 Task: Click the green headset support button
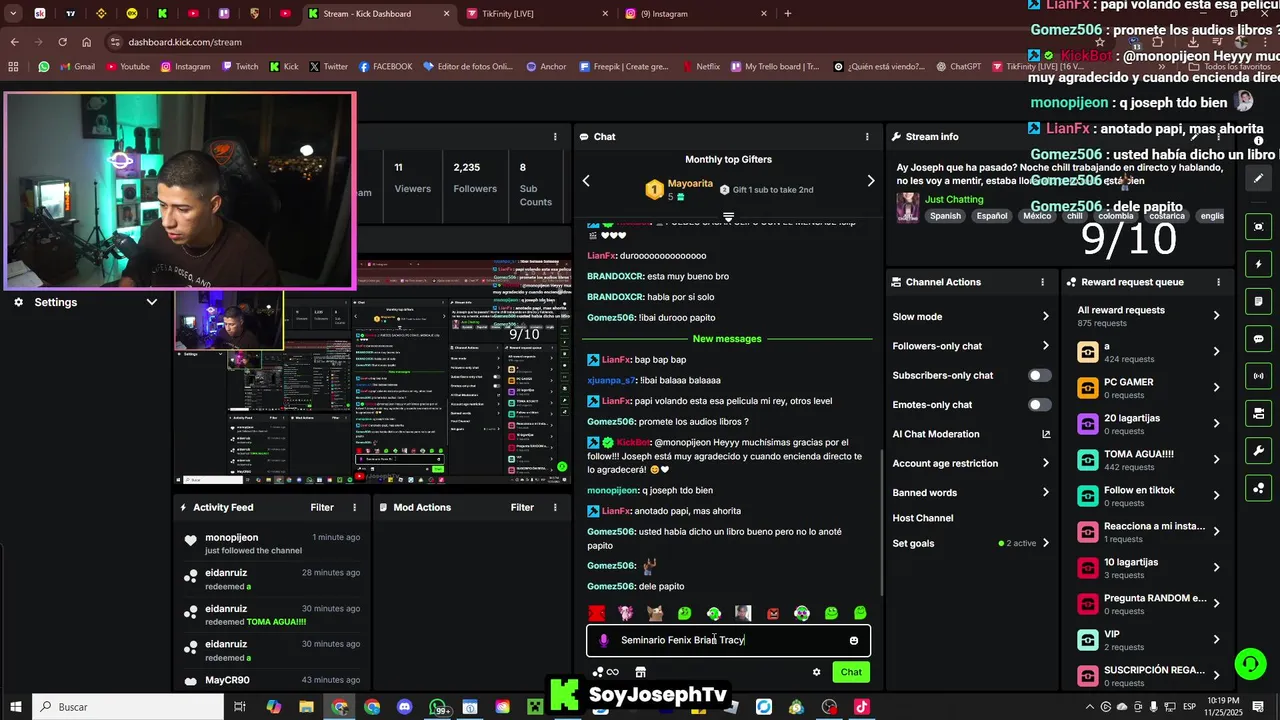point(1249,664)
